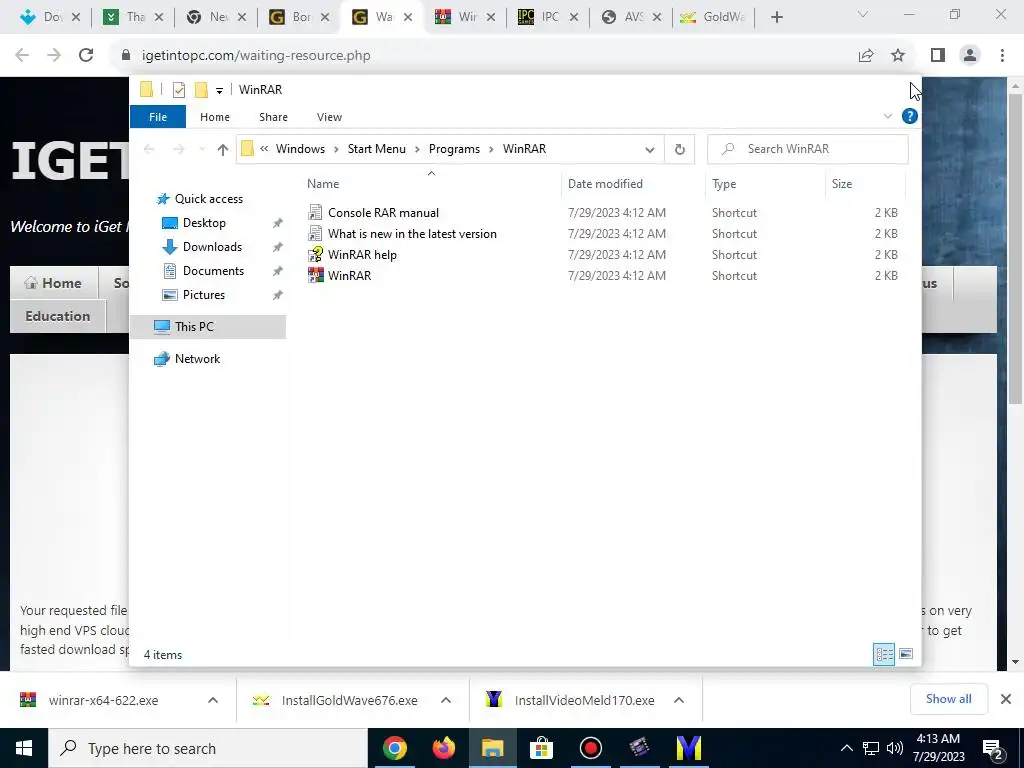Go up one folder level in Explorer
This screenshot has height=768, width=1024.
coord(223,150)
